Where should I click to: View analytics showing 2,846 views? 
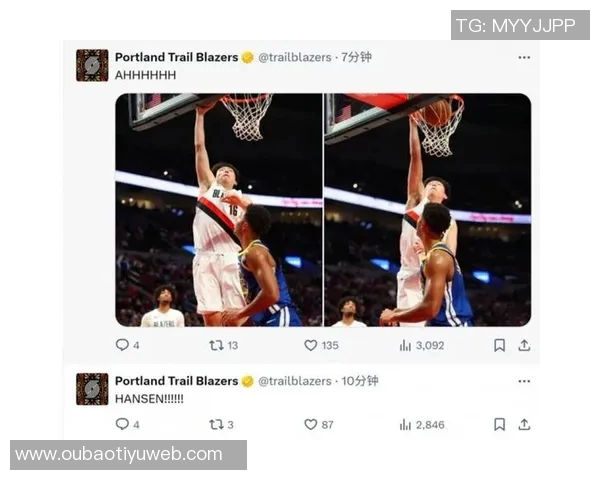point(422,424)
